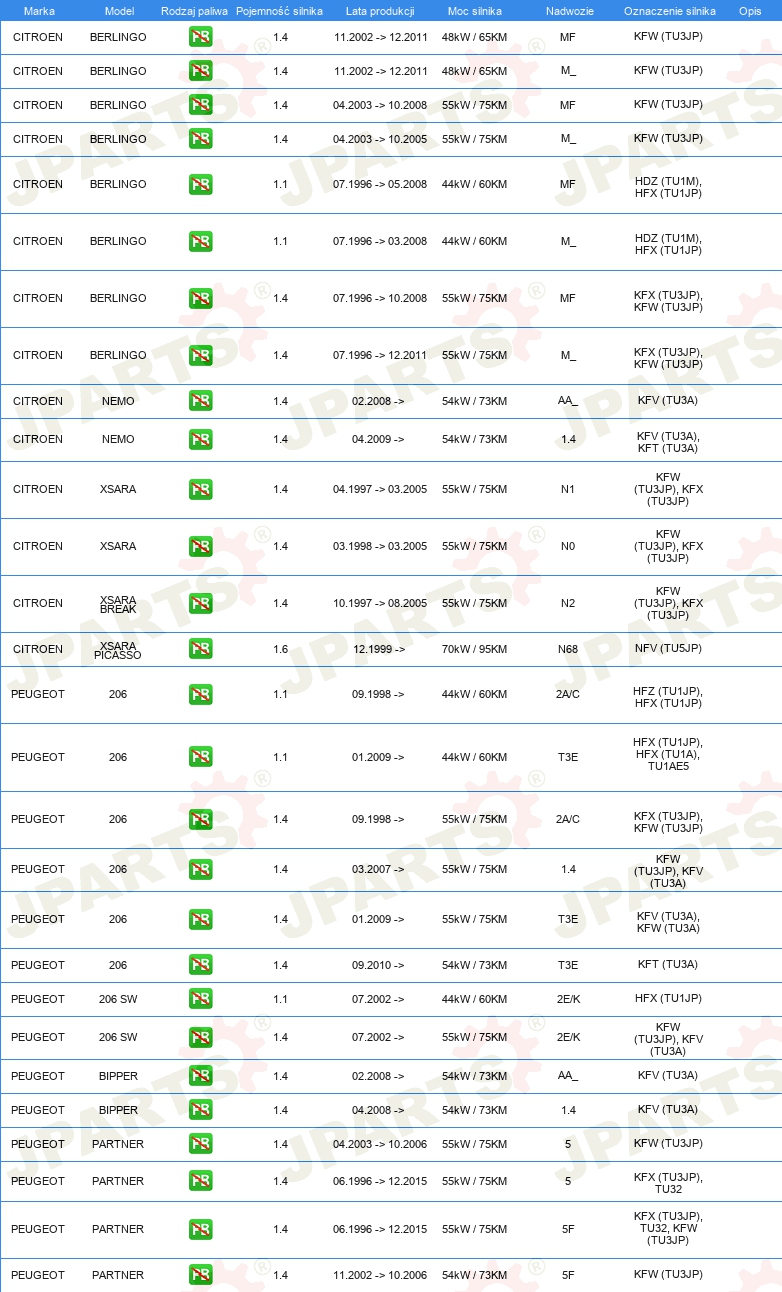782x1292 pixels.
Task: Click fuel icon for Citroen Nemo AA_ row
Action: (x=200, y=401)
